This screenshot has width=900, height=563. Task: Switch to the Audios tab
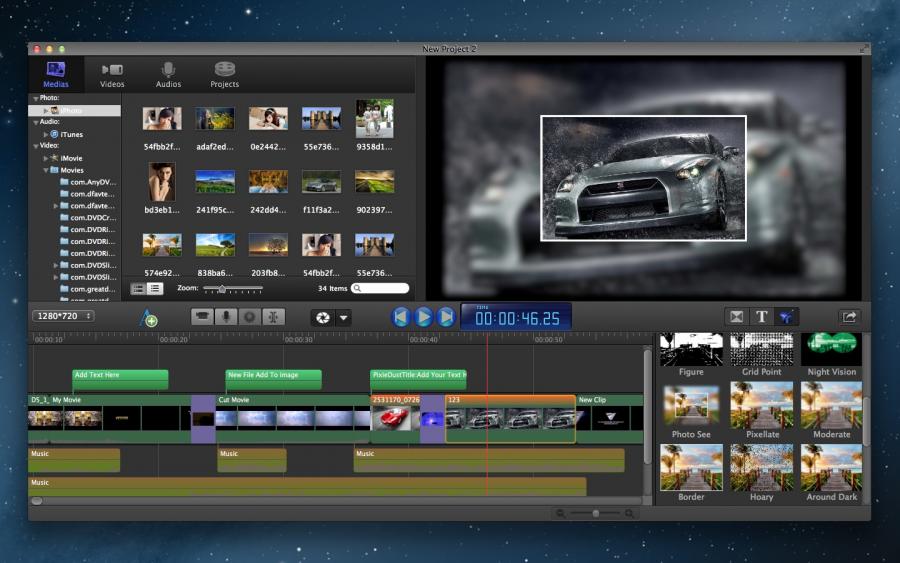[x=168, y=75]
